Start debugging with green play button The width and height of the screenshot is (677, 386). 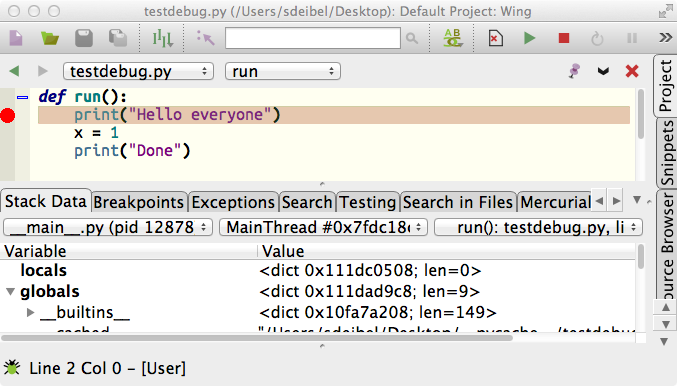pyautogui.click(x=529, y=38)
